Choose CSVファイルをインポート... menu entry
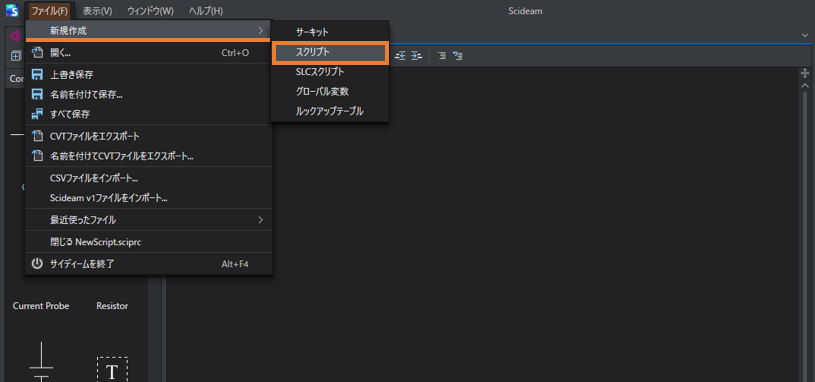The image size is (815, 382). [149, 178]
